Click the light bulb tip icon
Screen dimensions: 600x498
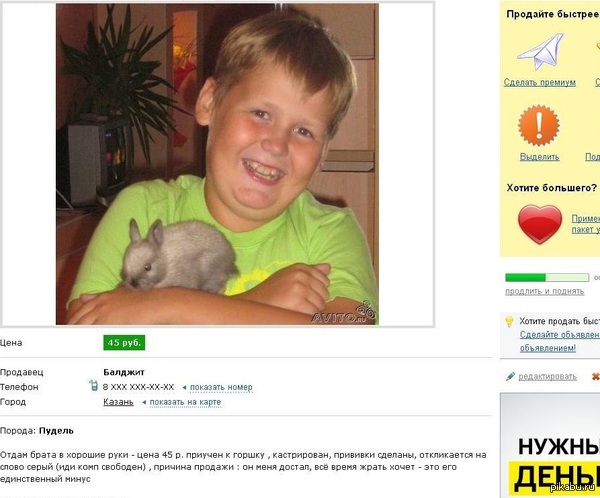point(509,322)
